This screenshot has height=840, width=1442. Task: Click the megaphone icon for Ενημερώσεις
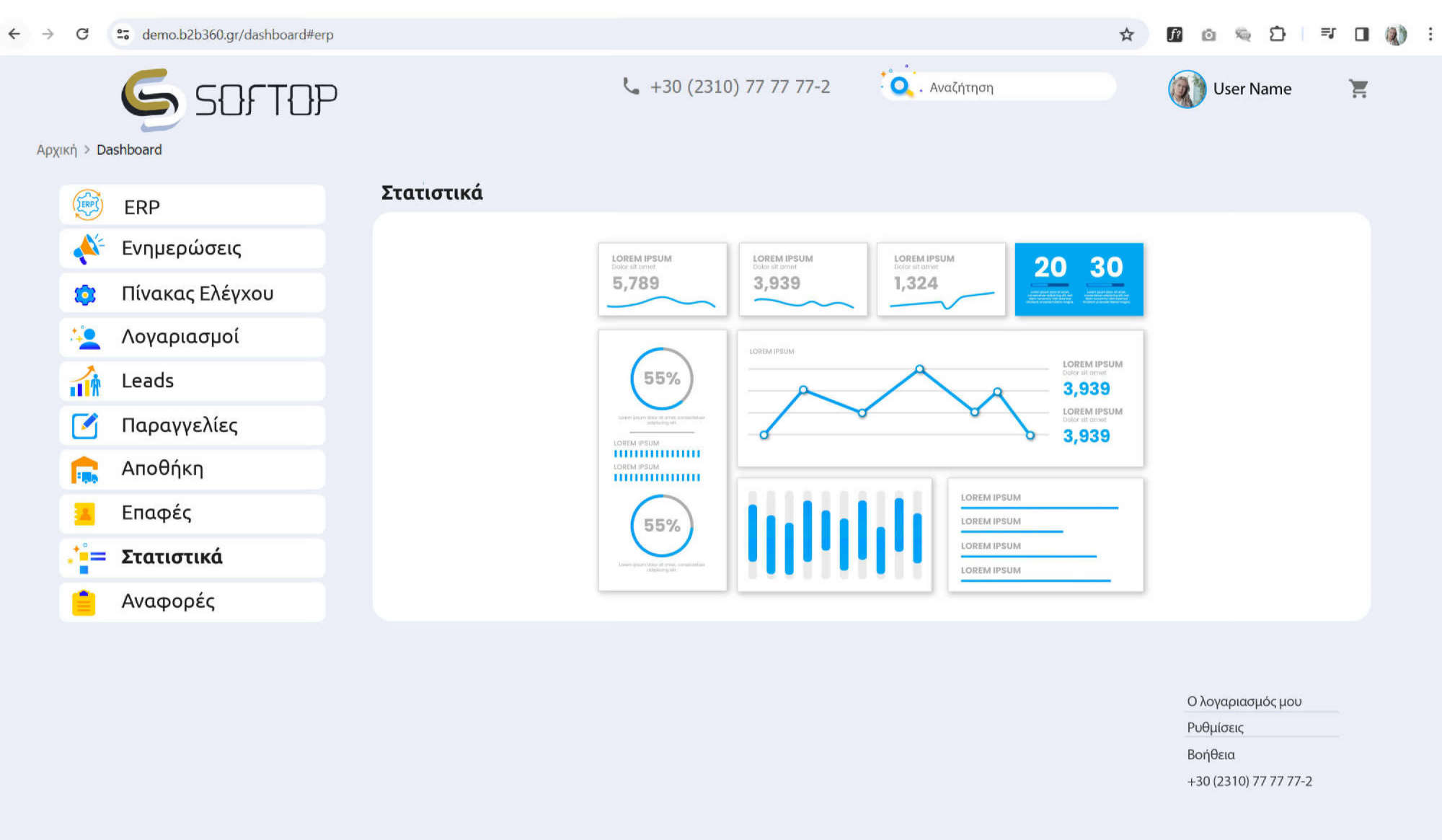(x=88, y=249)
